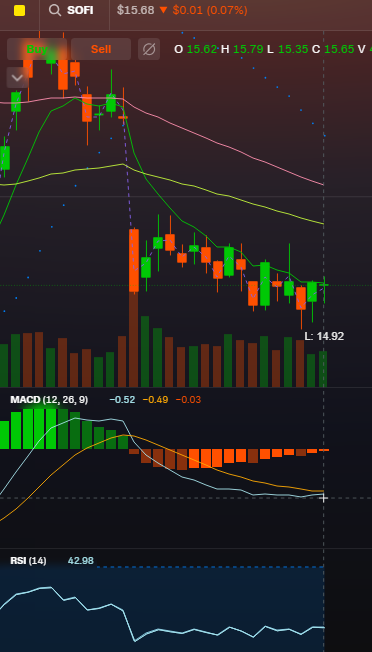Click the RSI value 42.98
The image size is (372, 652).
81,561
